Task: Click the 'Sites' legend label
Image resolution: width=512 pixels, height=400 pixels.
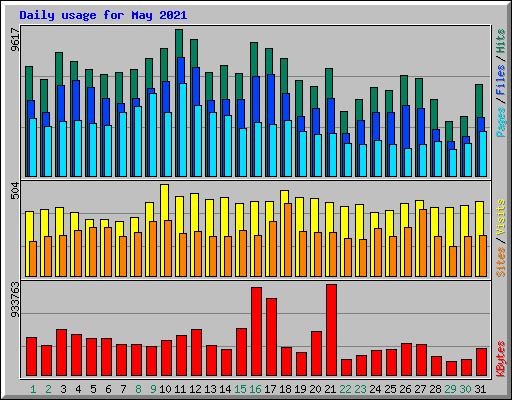Action: pyautogui.click(x=500, y=262)
